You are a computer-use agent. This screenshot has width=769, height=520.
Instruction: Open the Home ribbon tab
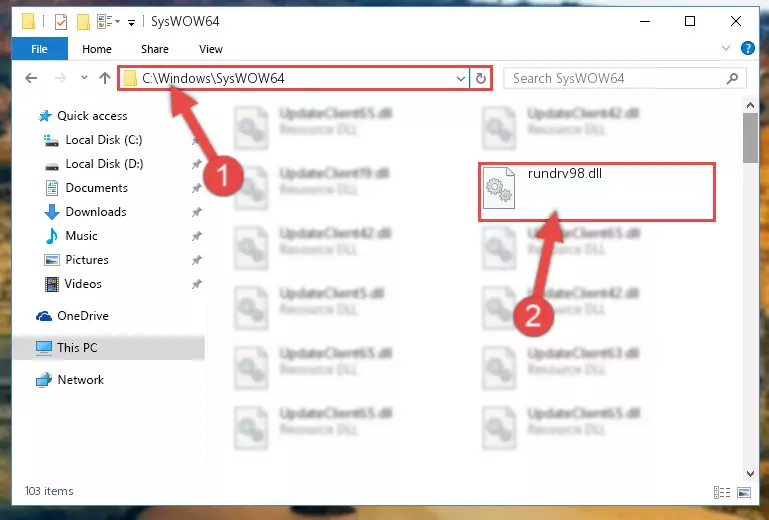pyautogui.click(x=97, y=49)
